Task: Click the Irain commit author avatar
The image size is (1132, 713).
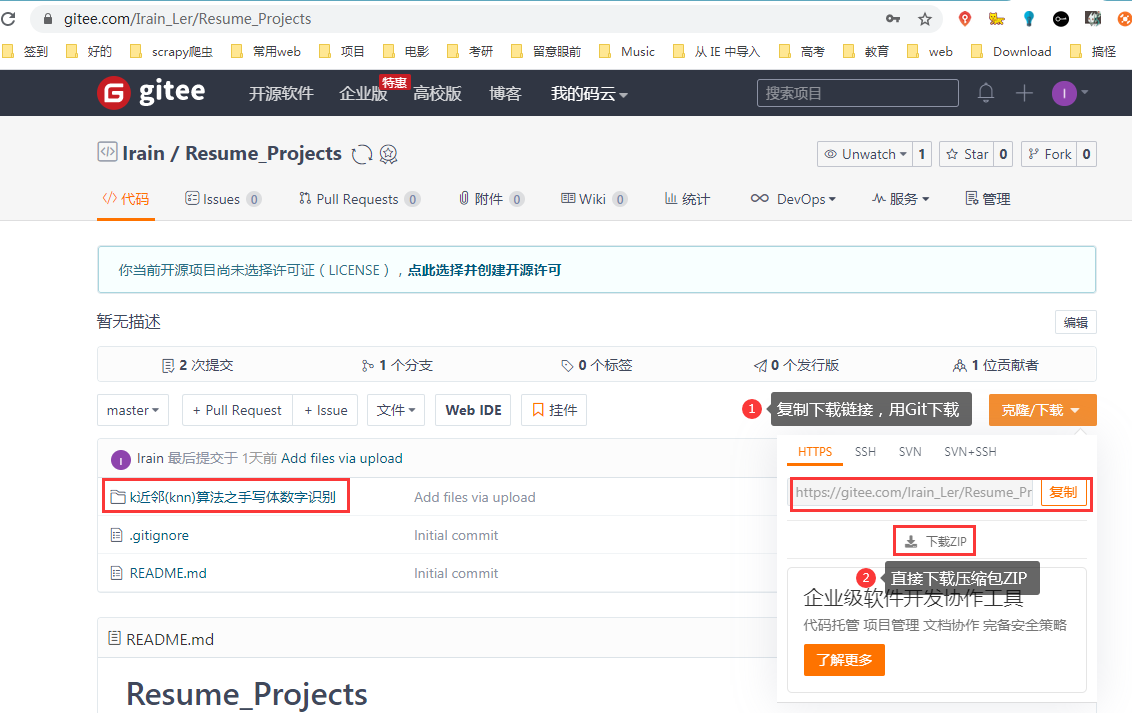Action: pyautogui.click(x=121, y=459)
